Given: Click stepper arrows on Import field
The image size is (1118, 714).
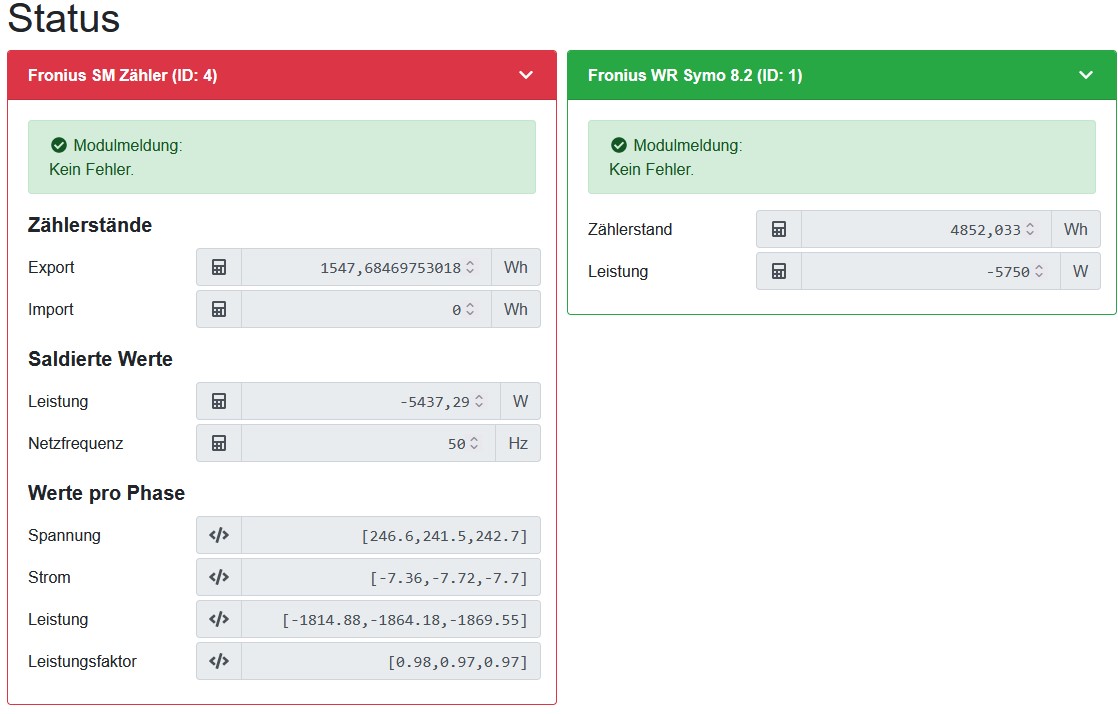Looking at the screenshot, I should [x=471, y=310].
